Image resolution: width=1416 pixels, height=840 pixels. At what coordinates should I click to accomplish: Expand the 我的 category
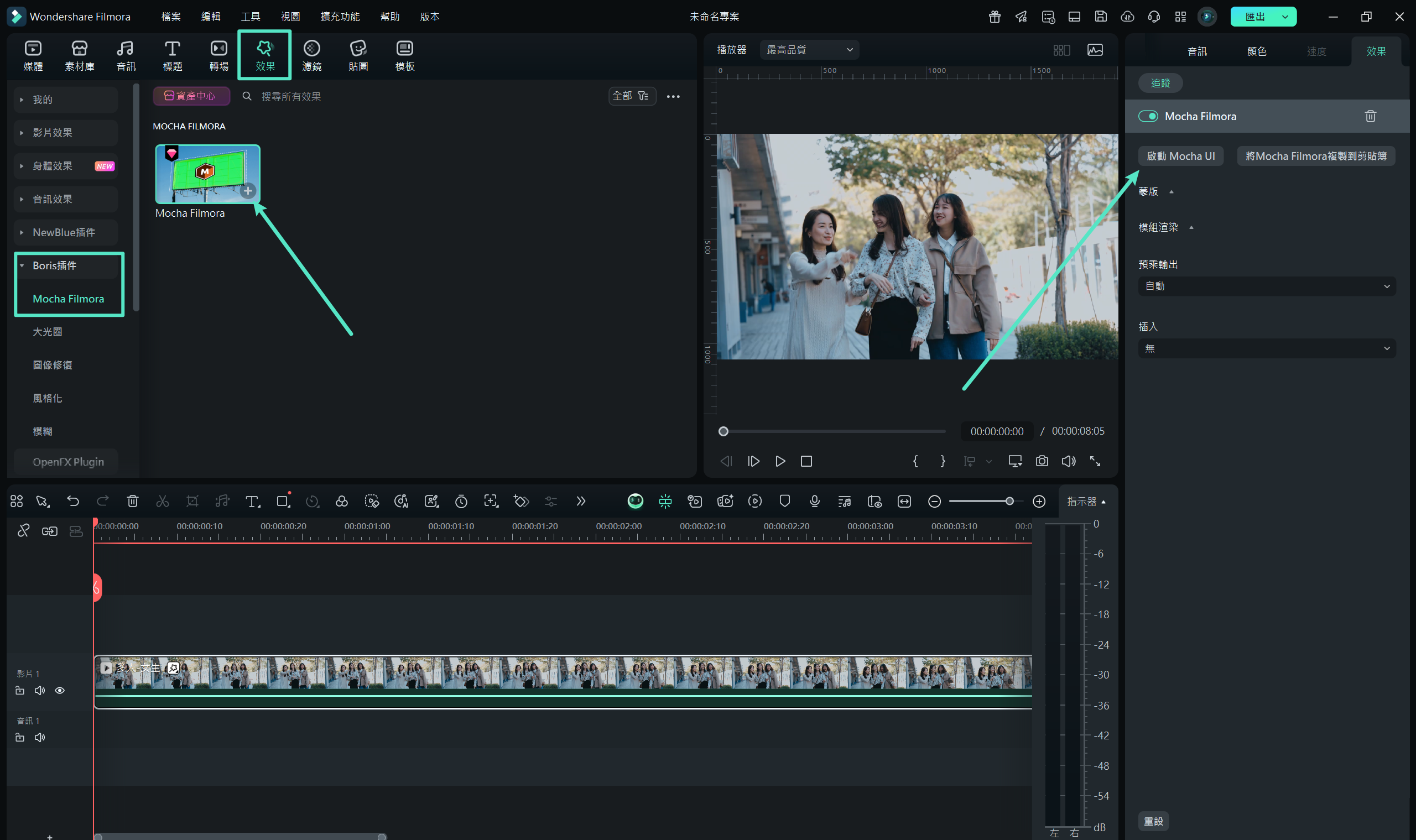pos(66,100)
